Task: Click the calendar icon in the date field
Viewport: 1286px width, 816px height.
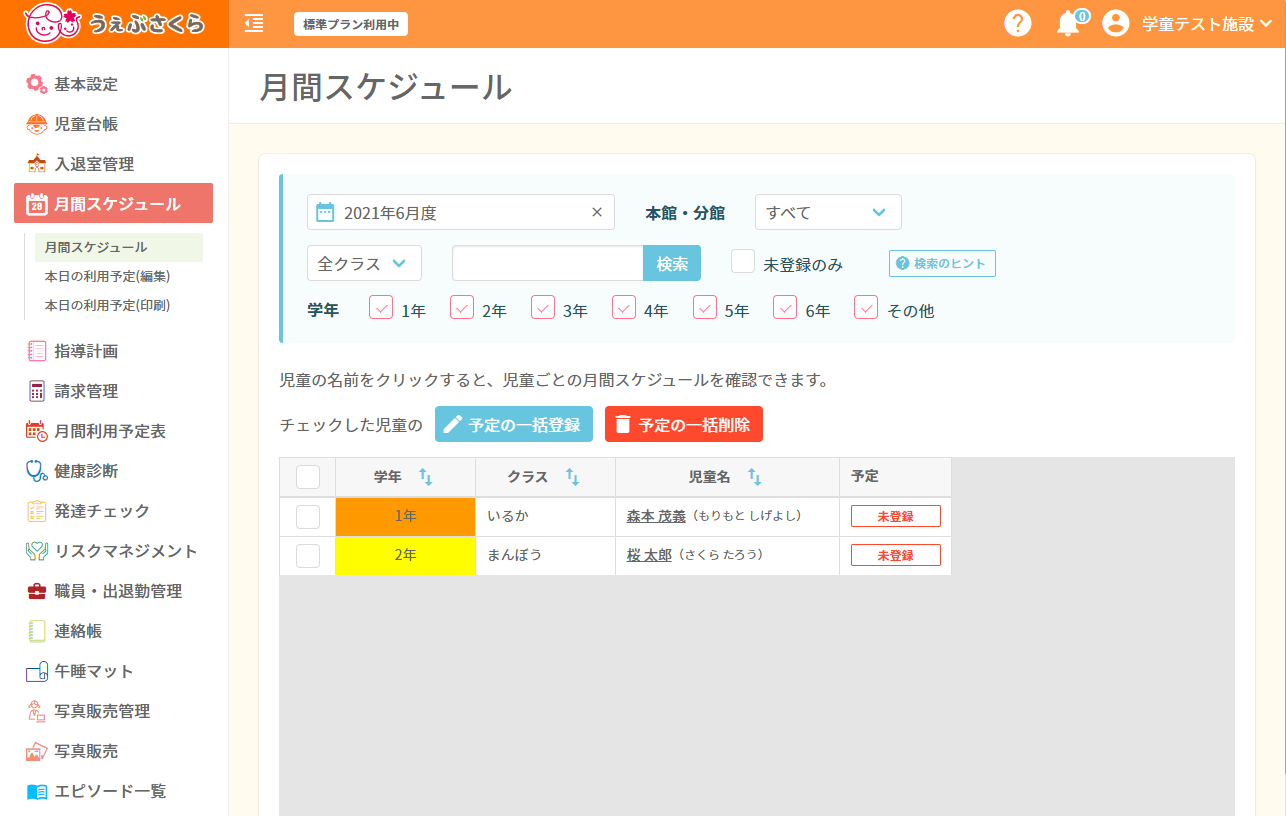Action: (x=325, y=212)
